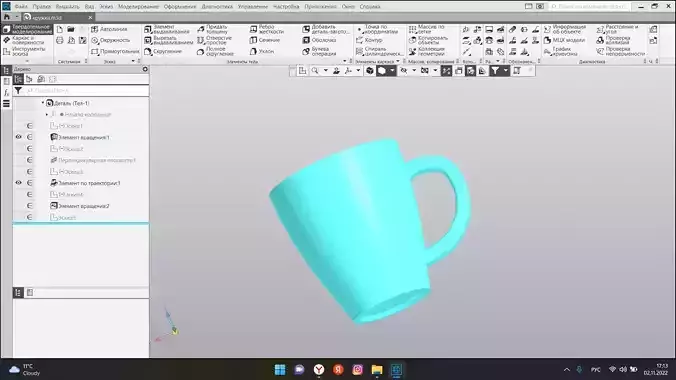Click the Контур tool
The width and height of the screenshot is (676, 380).
pos(369,40)
